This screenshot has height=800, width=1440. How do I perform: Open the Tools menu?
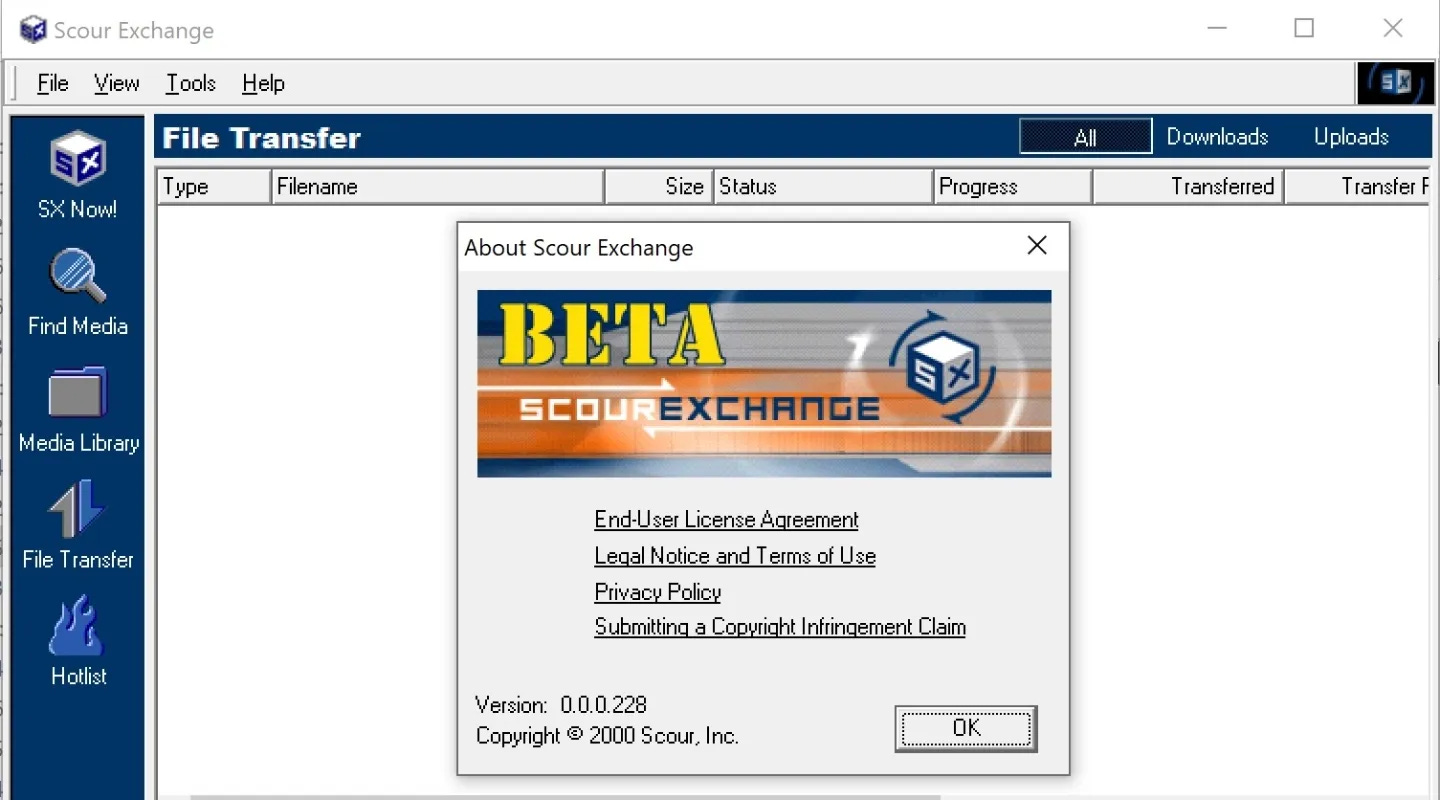pyautogui.click(x=191, y=83)
